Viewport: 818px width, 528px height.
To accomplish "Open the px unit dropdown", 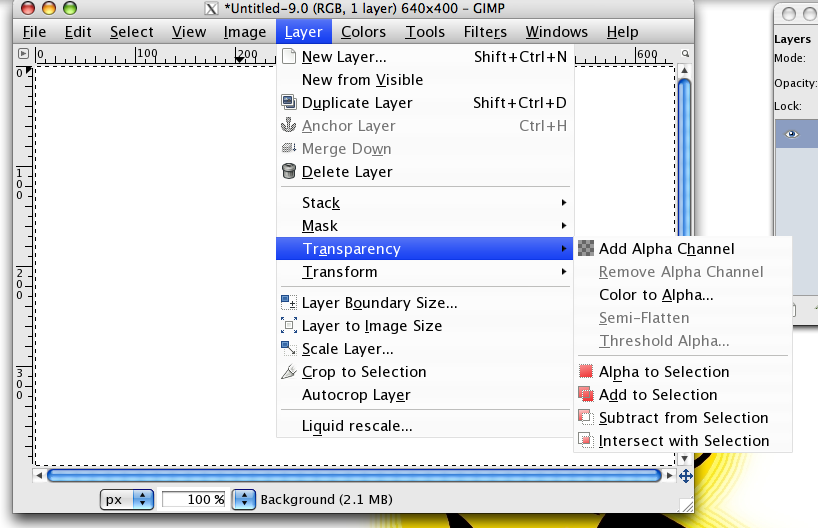I will tap(127, 499).
